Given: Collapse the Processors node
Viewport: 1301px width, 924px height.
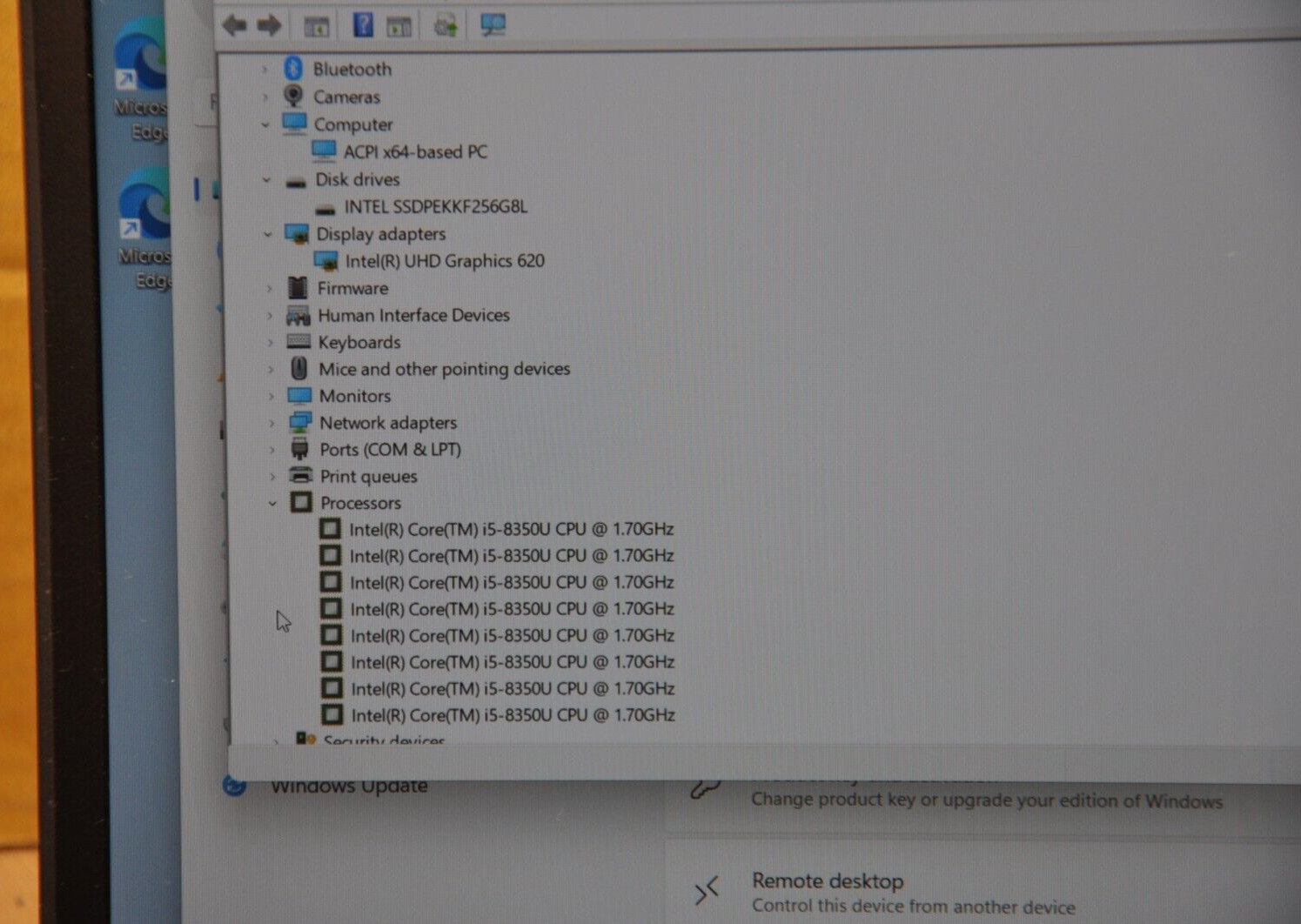Looking at the screenshot, I should click(273, 503).
